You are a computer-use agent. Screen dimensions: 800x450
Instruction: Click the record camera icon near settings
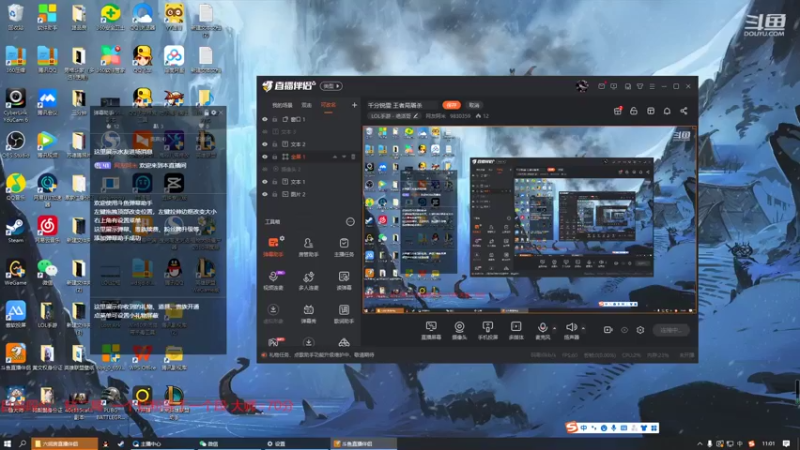[x=608, y=330]
